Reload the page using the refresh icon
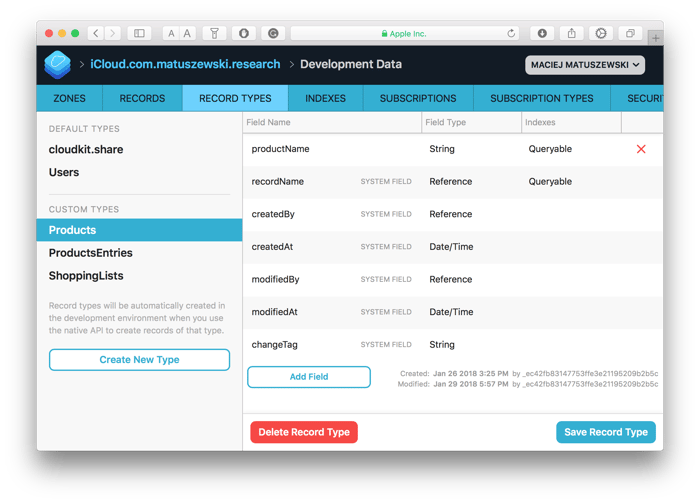Image resolution: width=700 pixels, height=503 pixels. coord(512,33)
